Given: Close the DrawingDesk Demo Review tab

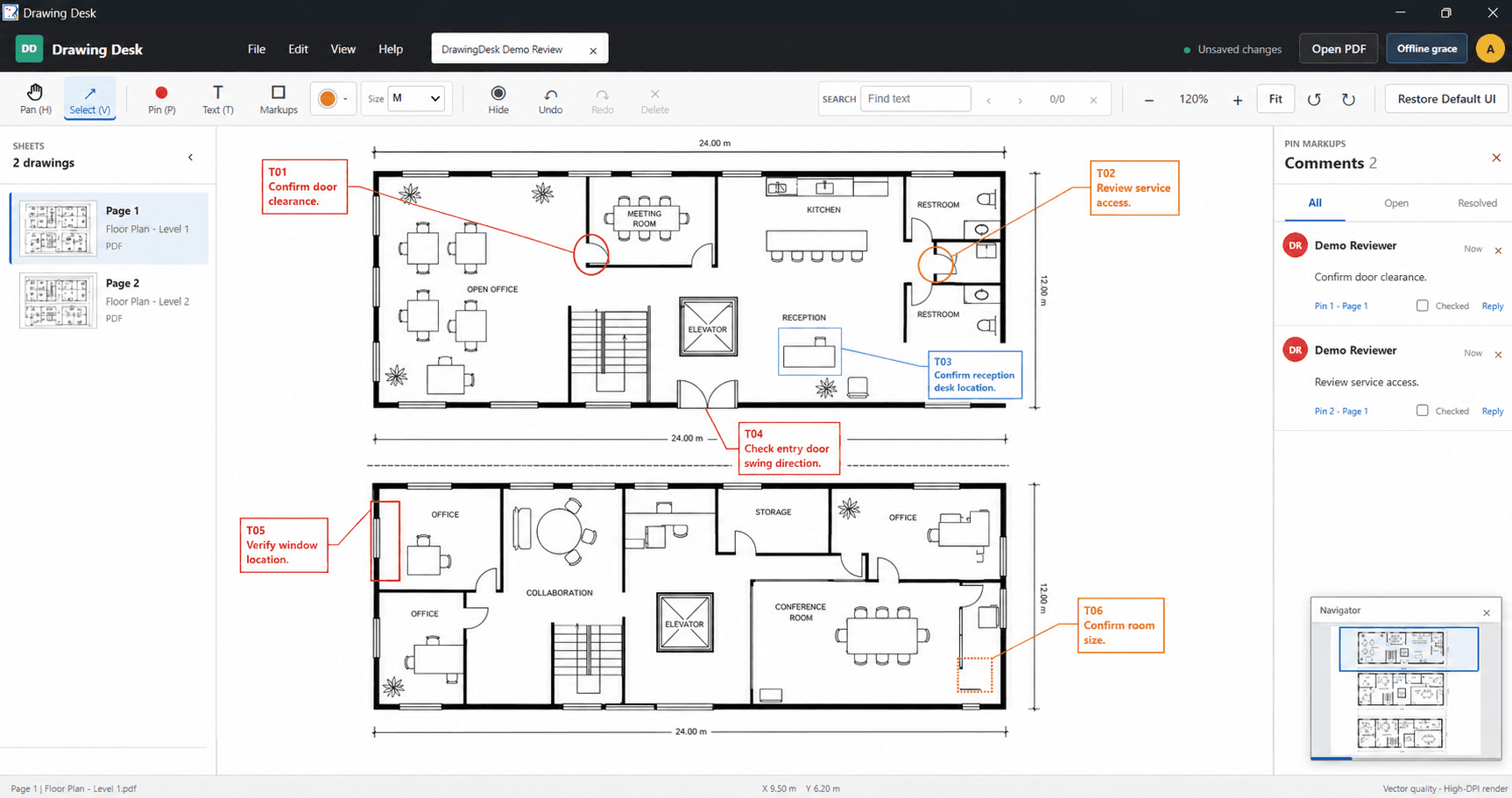Looking at the screenshot, I should point(593,51).
